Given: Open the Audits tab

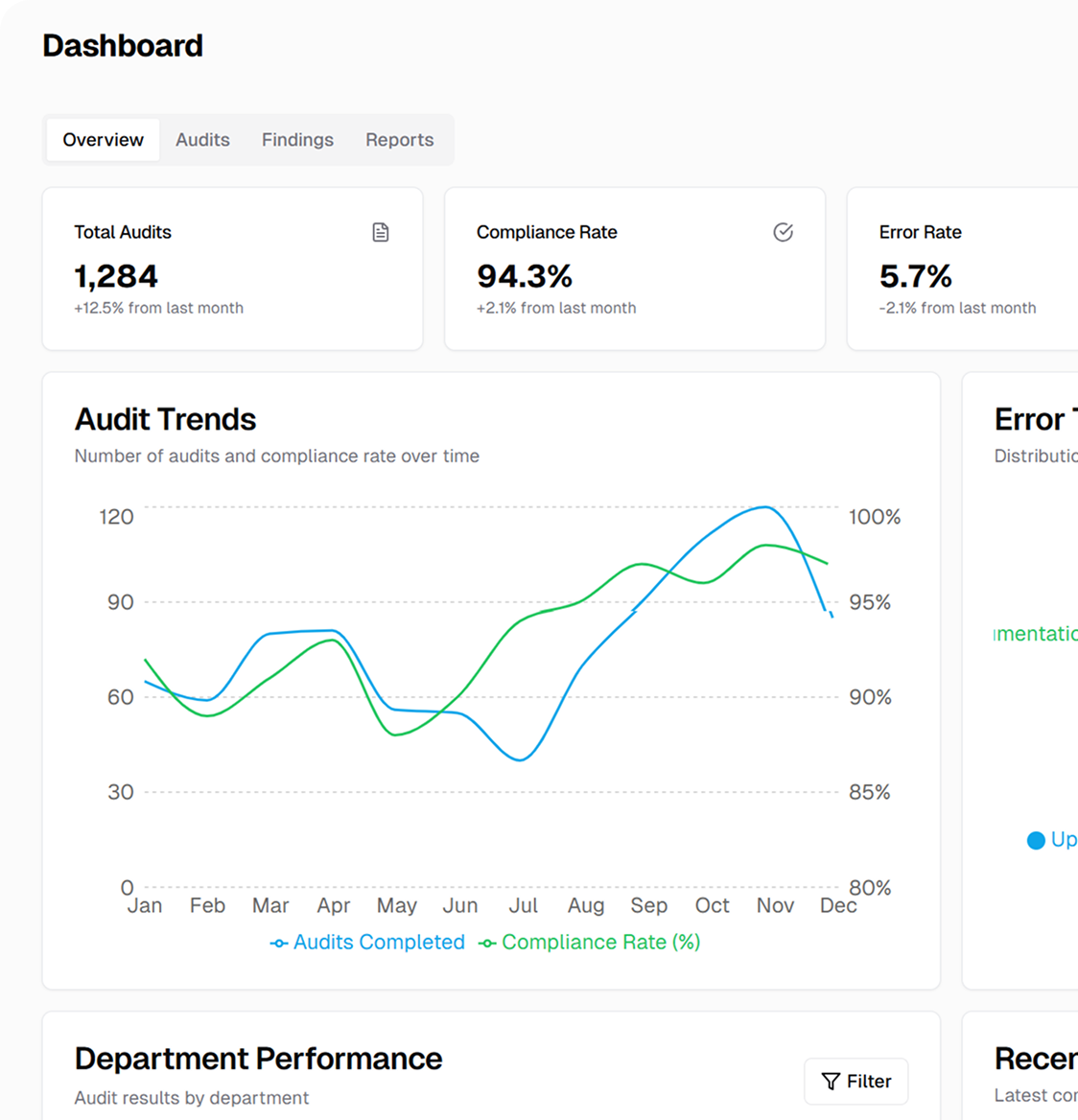Looking at the screenshot, I should [202, 140].
